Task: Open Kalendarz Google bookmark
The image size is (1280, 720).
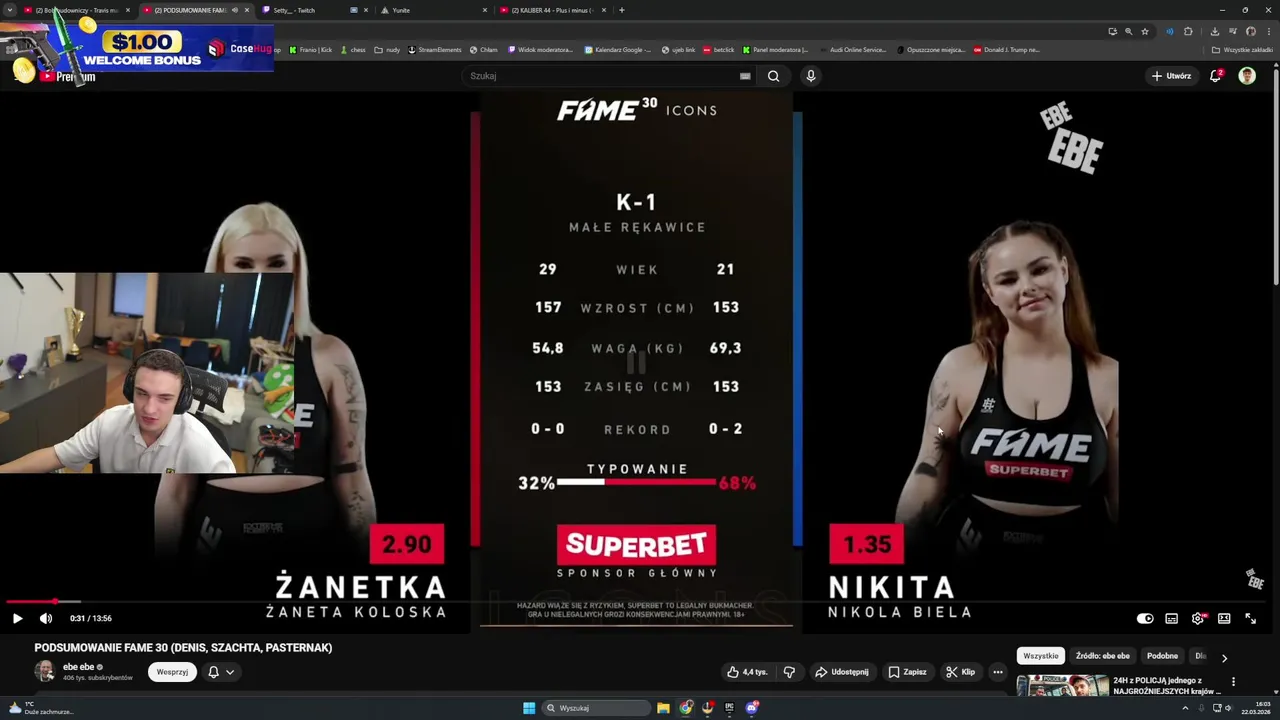Action: pyautogui.click(x=618, y=49)
